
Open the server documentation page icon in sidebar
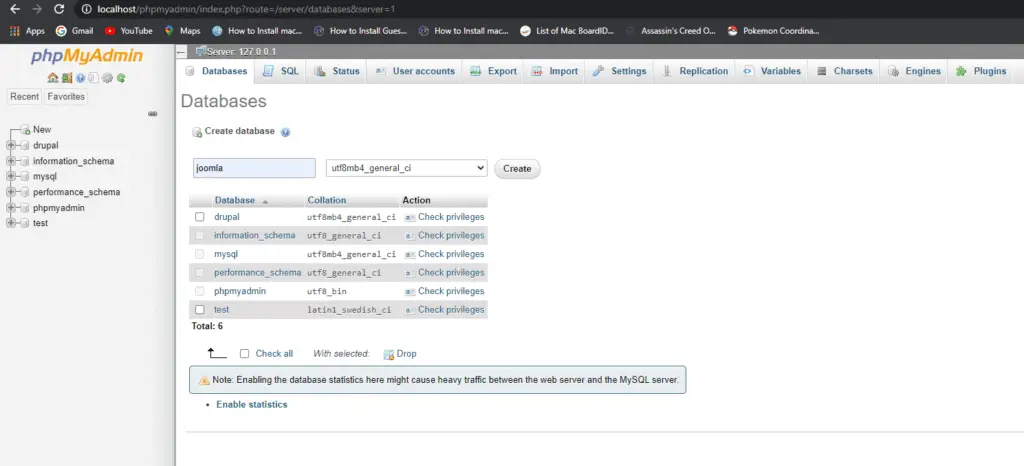pos(93,78)
